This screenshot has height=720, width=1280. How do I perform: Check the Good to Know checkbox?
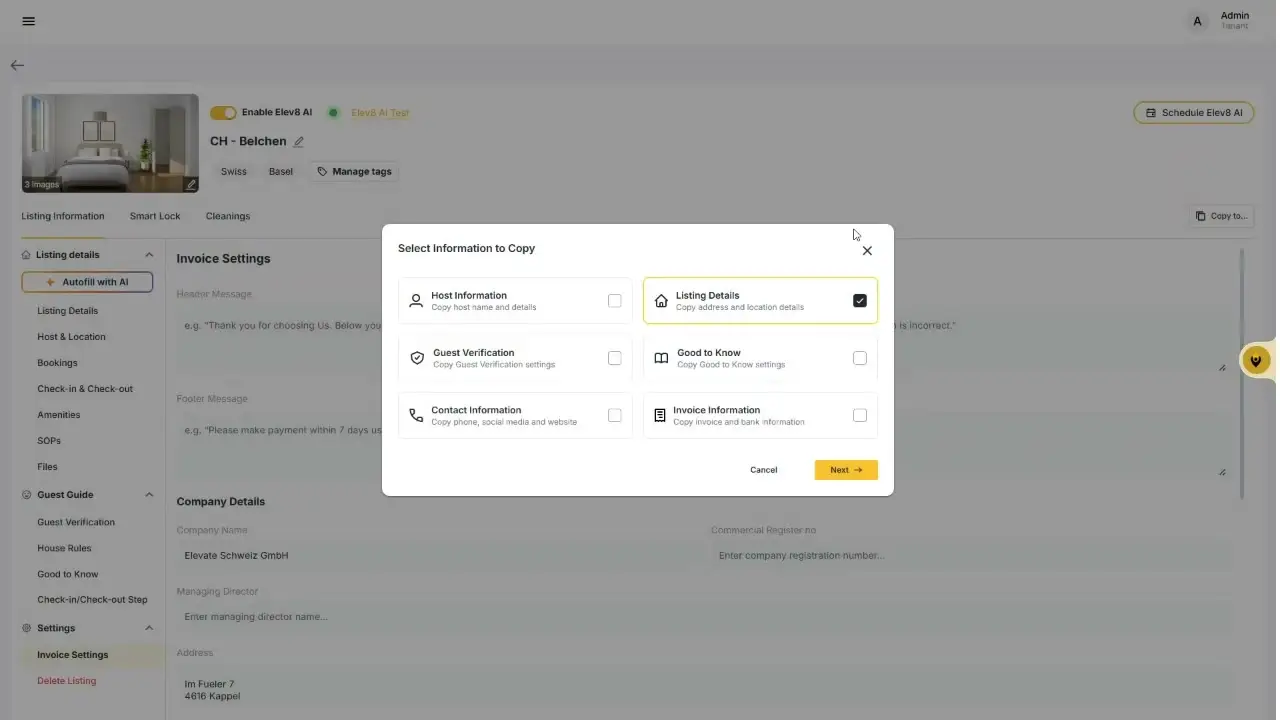(x=860, y=358)
